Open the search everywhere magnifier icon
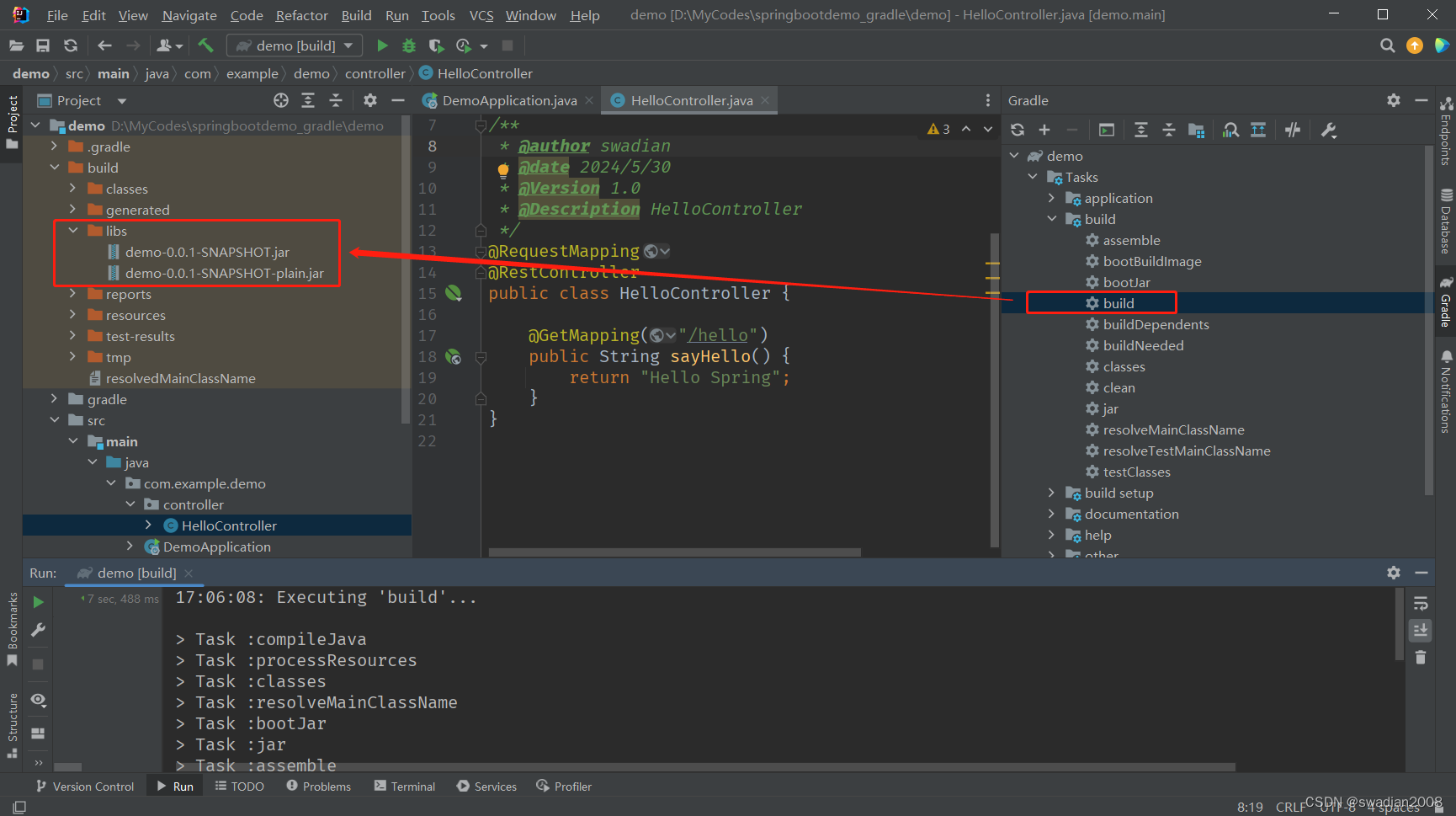The width and height of the screenshot is (1456, 816). [1387, 45]
